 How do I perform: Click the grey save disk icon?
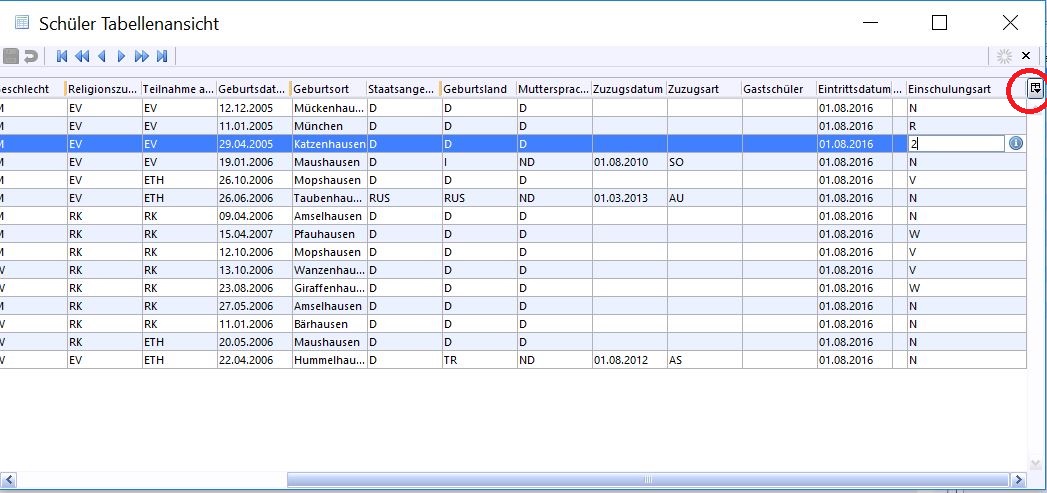pyautogui.click(x=10, y=56)
